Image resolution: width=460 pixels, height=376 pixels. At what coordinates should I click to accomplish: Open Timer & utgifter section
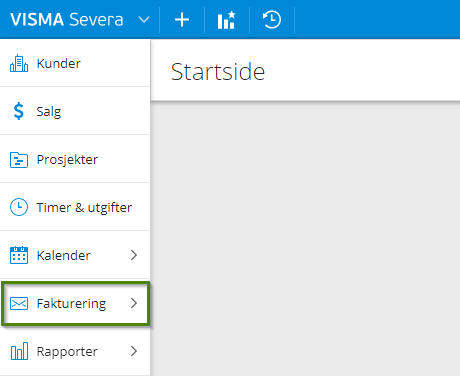pyautogui.click(x=75, y=207)
